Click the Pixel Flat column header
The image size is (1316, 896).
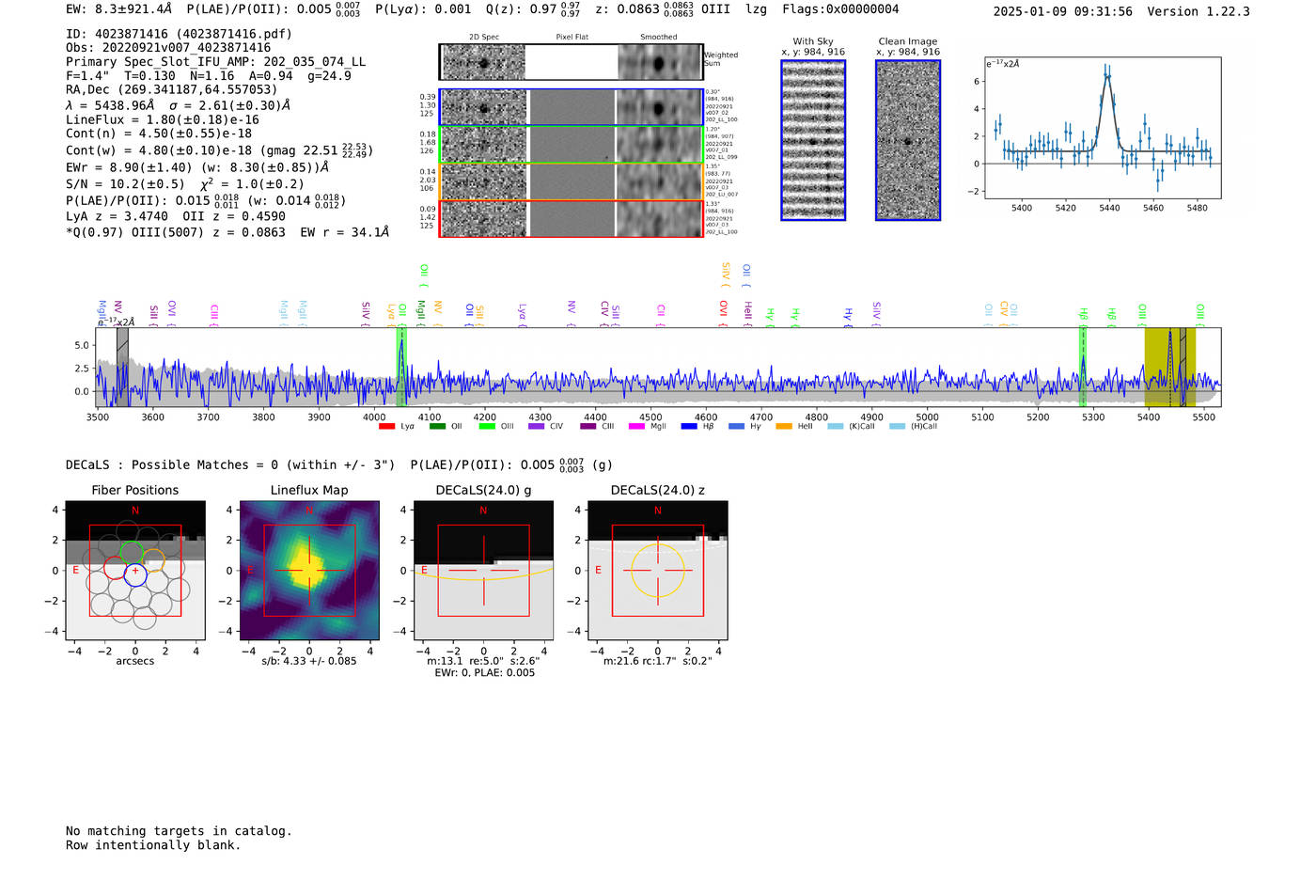(x=572, y=38)
